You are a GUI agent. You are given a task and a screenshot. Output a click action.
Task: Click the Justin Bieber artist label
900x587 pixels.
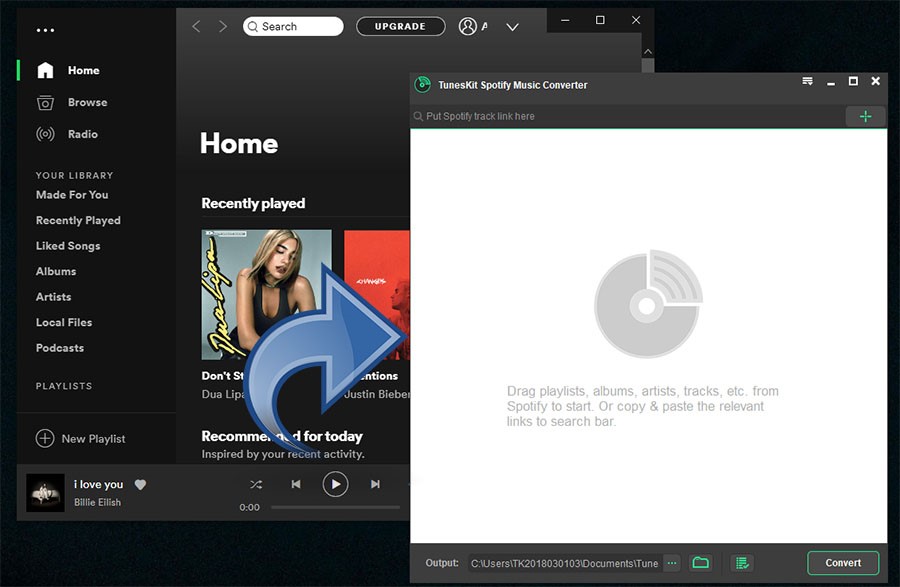click(x=377, y=394)
